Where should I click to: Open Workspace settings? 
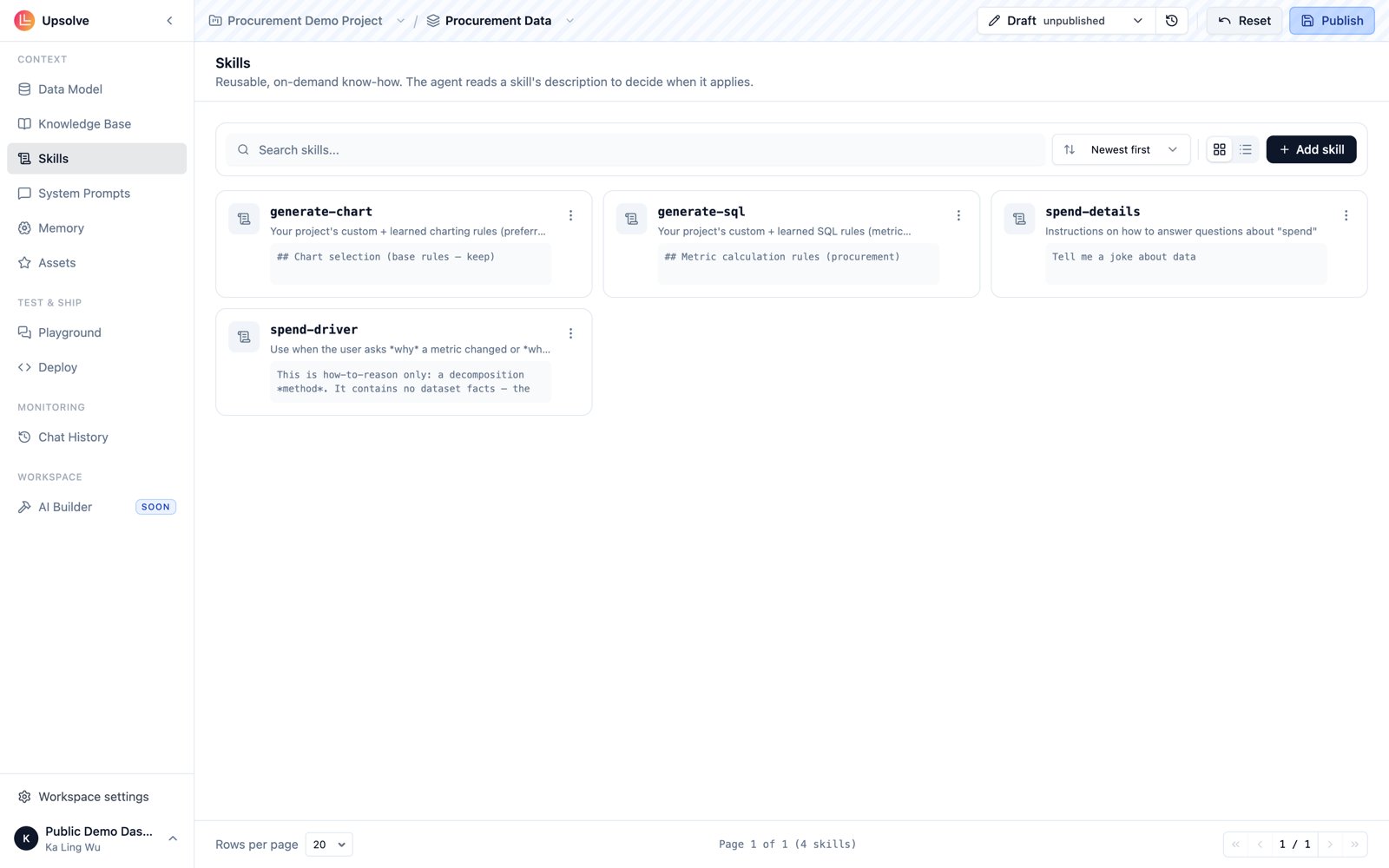click(x=96, y=797)
